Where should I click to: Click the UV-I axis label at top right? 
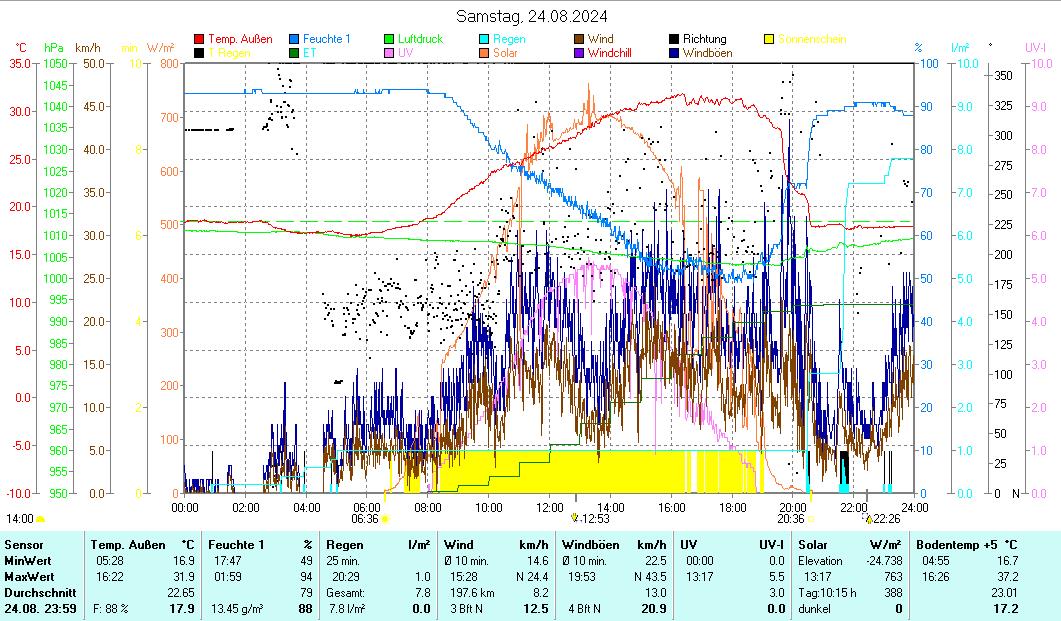(x=1035, y=47)
